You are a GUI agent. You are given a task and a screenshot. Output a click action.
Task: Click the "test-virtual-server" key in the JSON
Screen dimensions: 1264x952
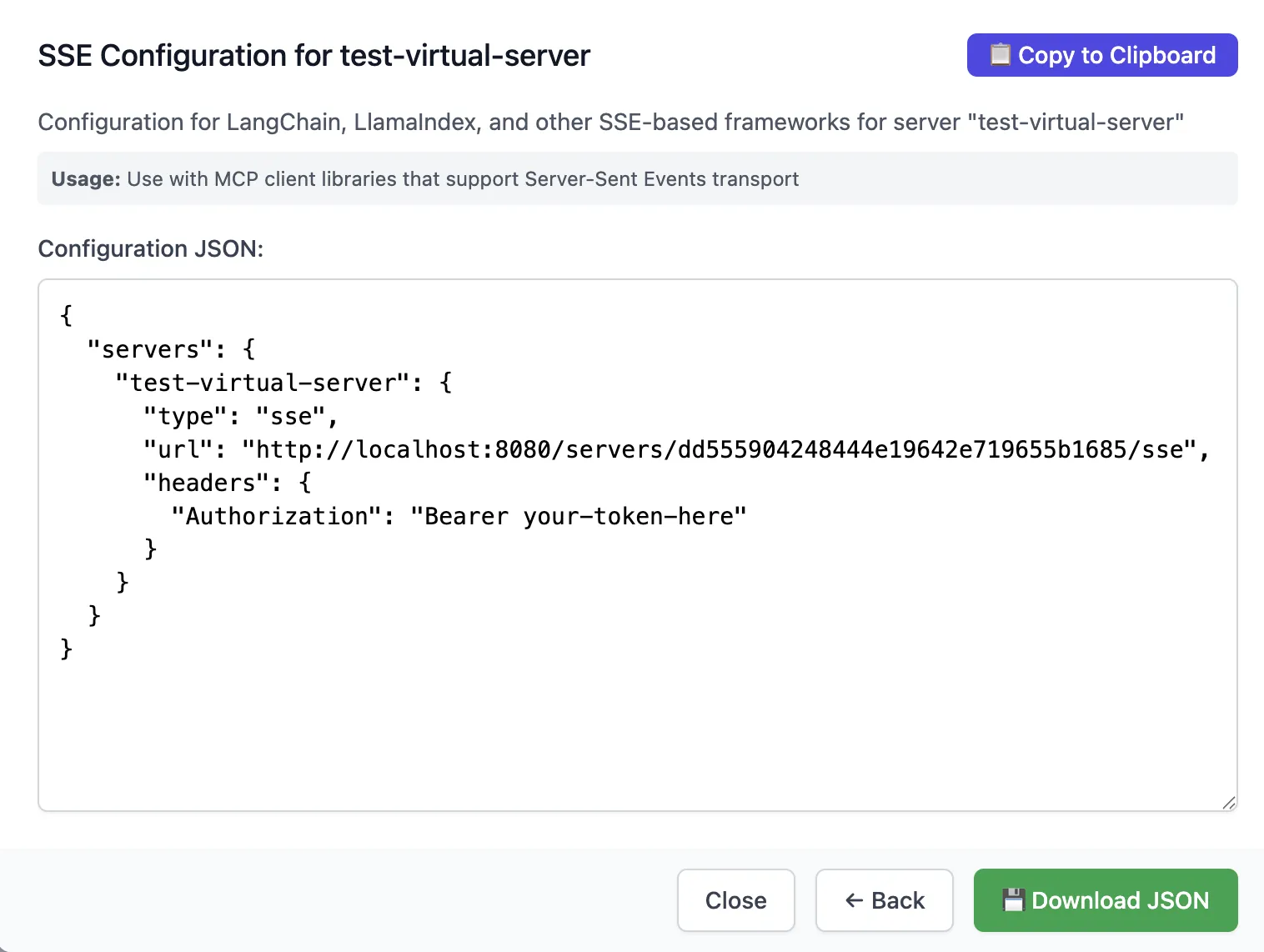[263, 383]
